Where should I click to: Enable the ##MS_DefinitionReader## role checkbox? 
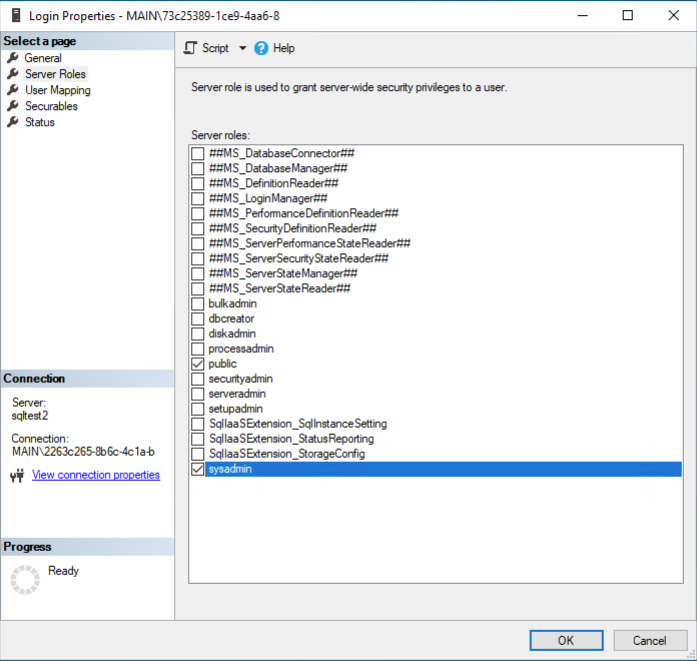(x=197, y=184)
